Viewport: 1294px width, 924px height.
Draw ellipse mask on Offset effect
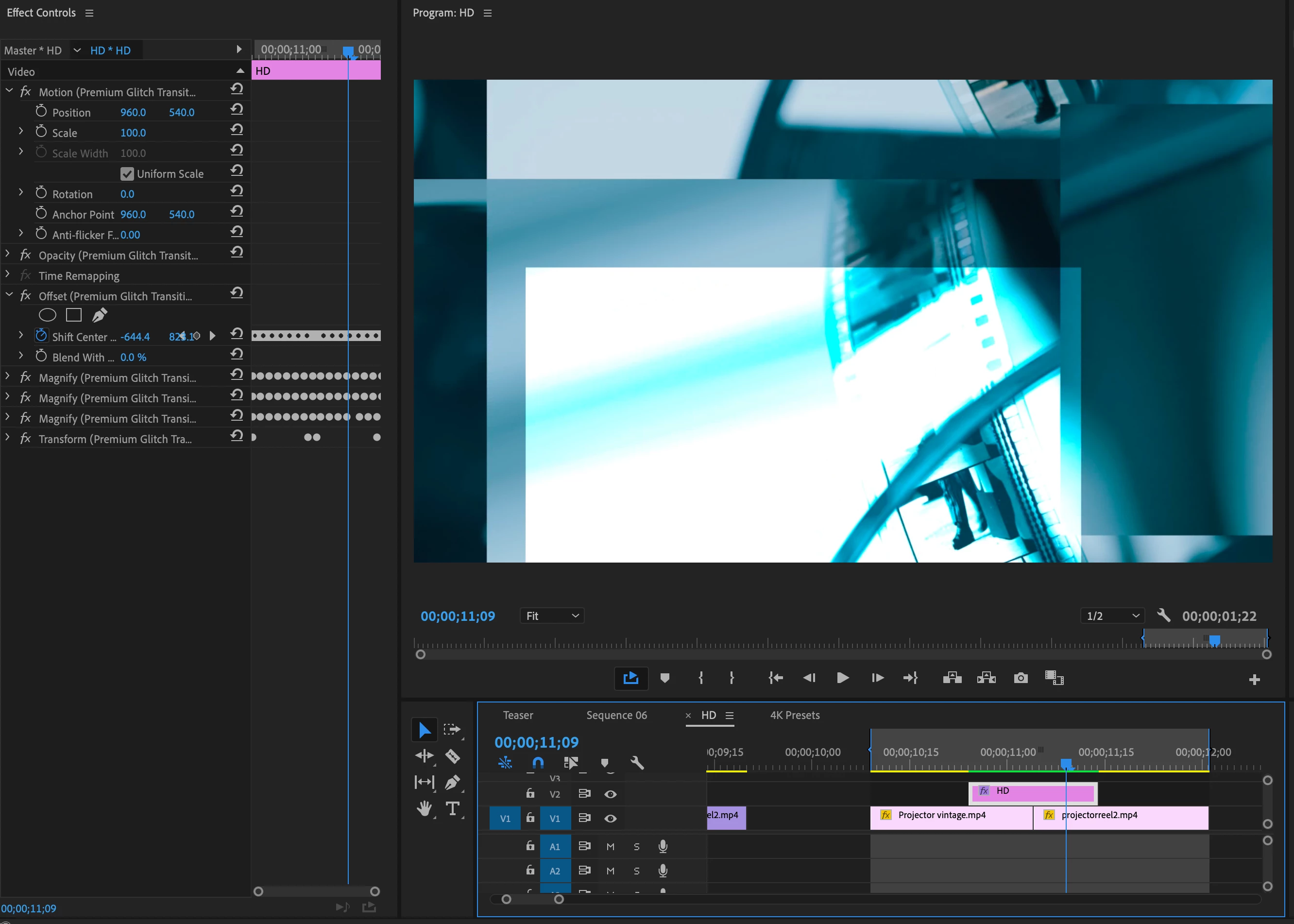47,315
